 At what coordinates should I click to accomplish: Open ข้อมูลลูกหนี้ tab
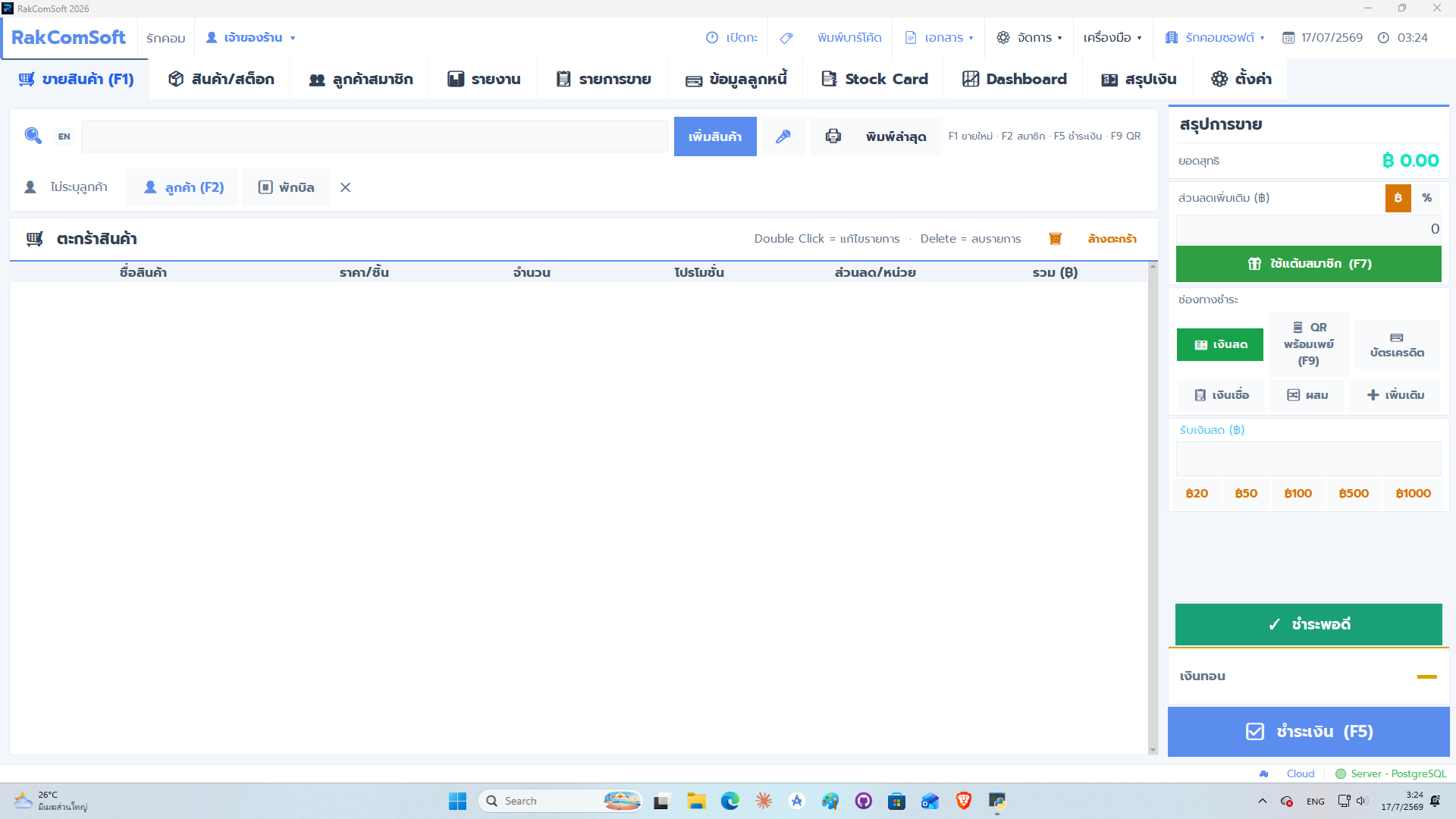click(736, 80)
